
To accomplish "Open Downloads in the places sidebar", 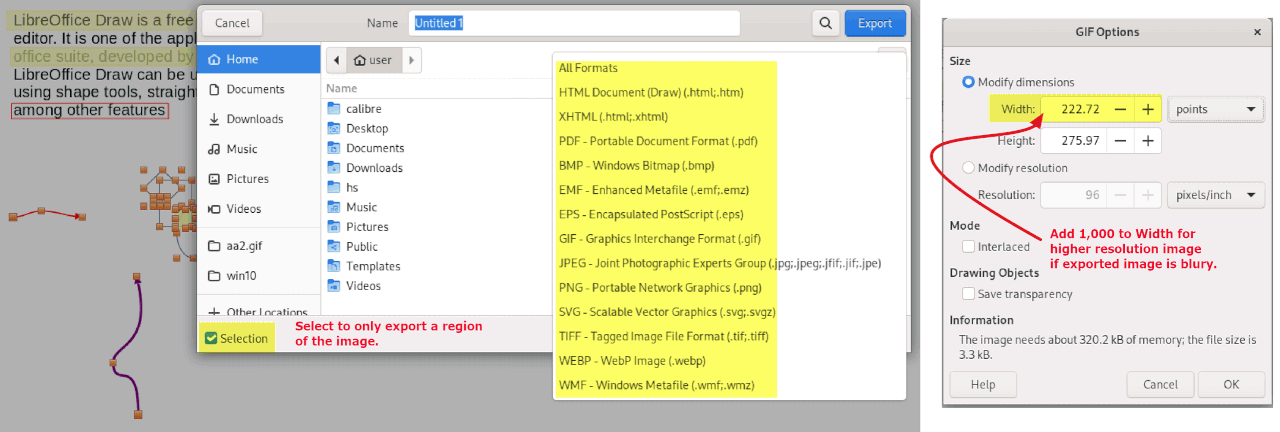I will pyautogui.click(x=258, y=119).
